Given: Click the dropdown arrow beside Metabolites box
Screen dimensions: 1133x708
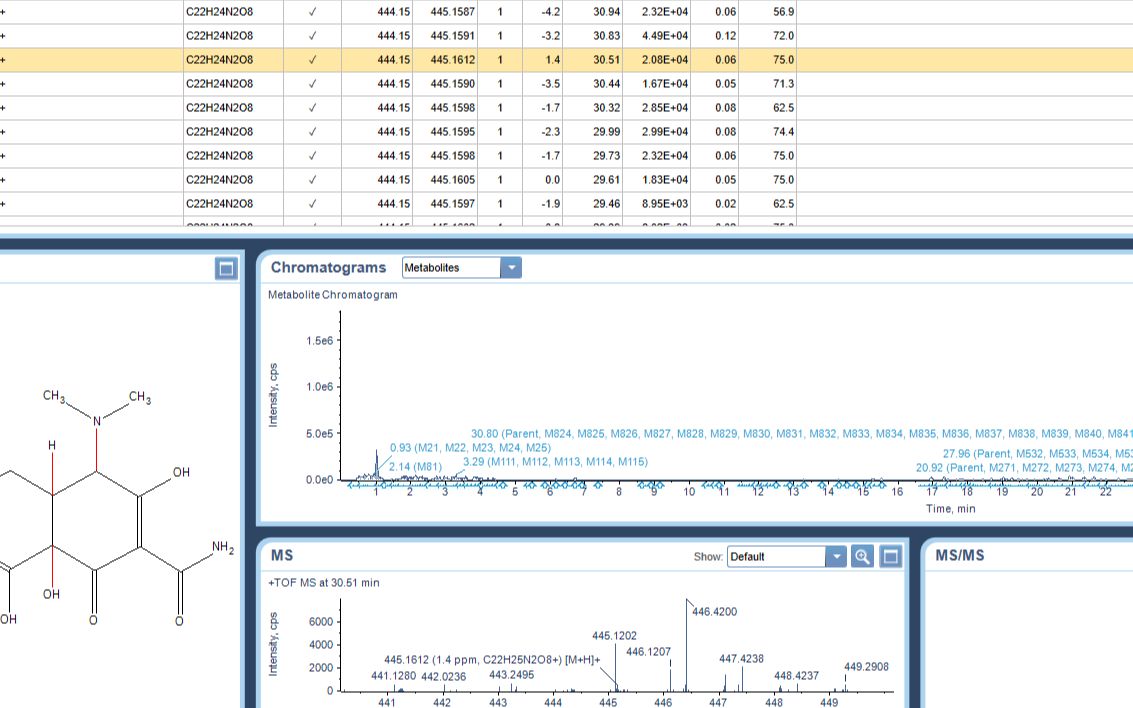Looking at the screenshot, I should pyautogui.click(x=511, y=267).
